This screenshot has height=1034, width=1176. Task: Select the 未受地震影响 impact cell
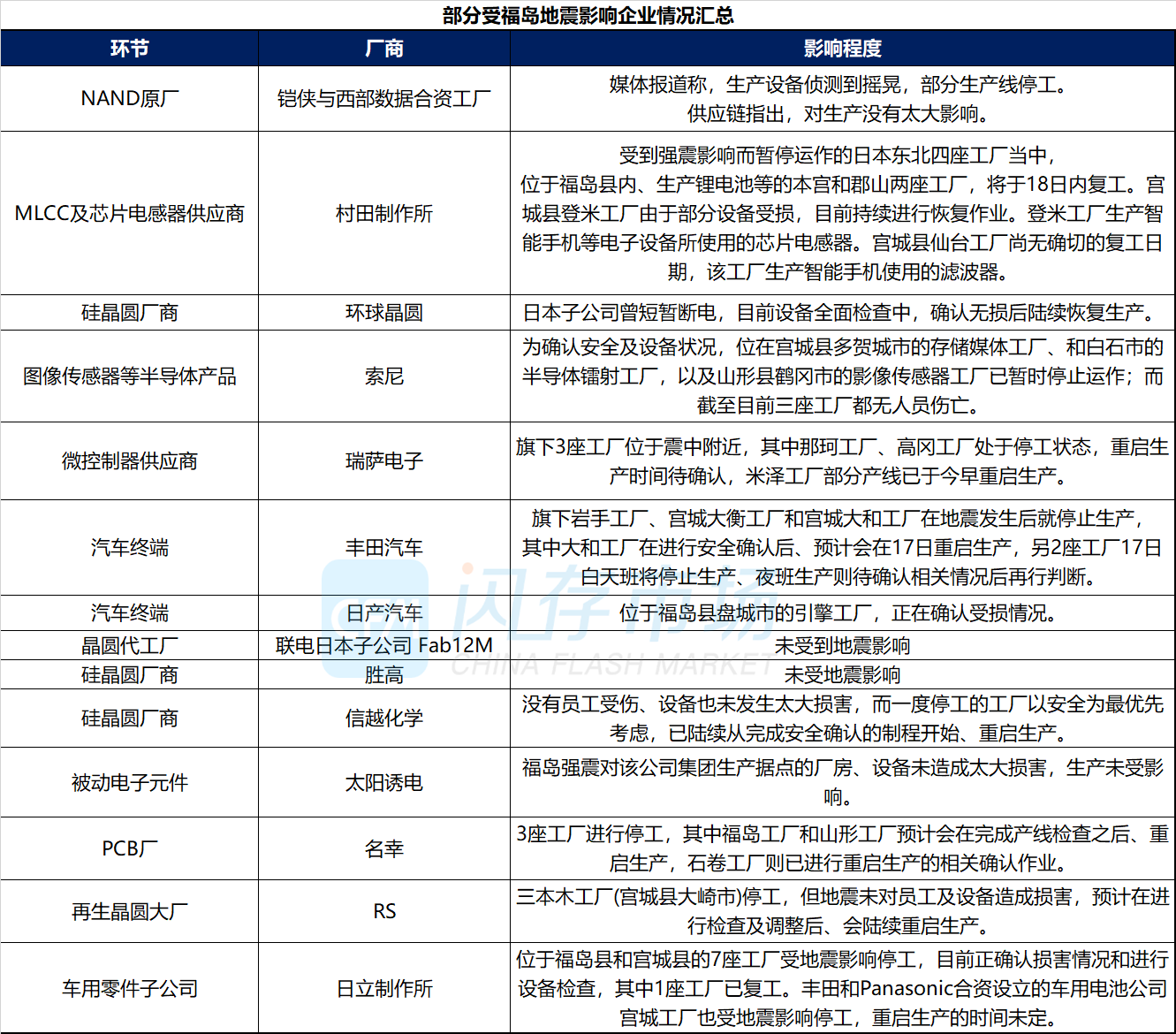[x=842, y=674]
